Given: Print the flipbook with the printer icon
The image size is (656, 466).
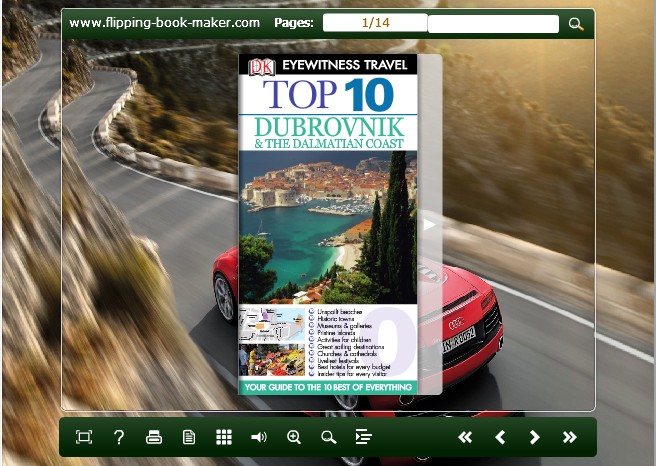Looking at the screenshot, I should coord(154,437).
